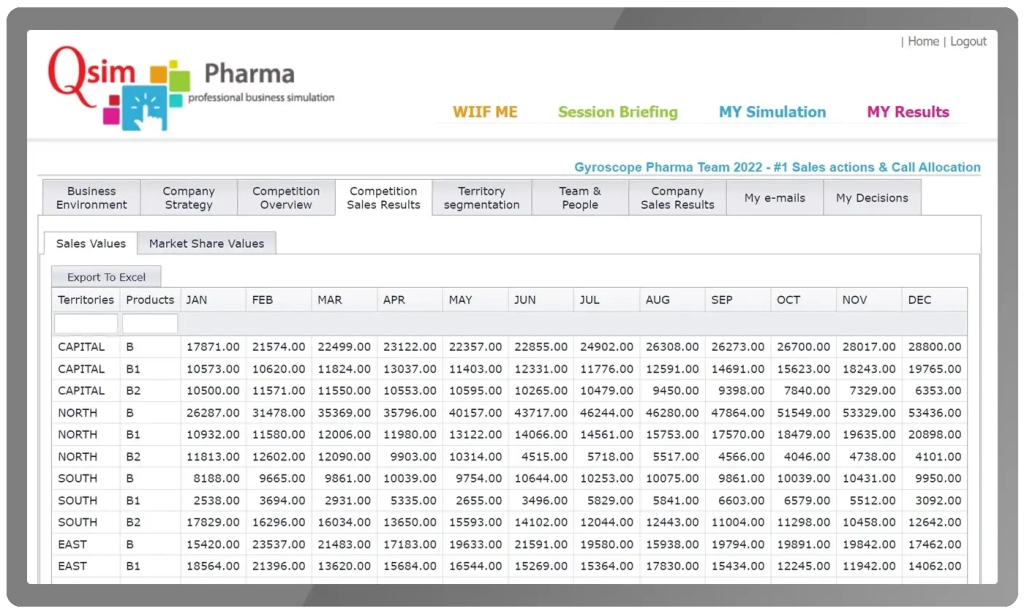Go to My Decisions tab
The image size is (1024, 614).
[x=872, y=198]
